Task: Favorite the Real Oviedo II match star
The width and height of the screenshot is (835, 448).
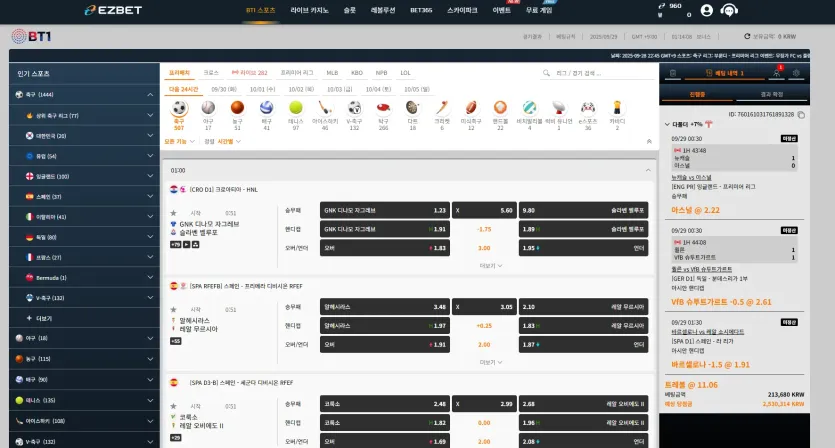Action: point(173,406)
